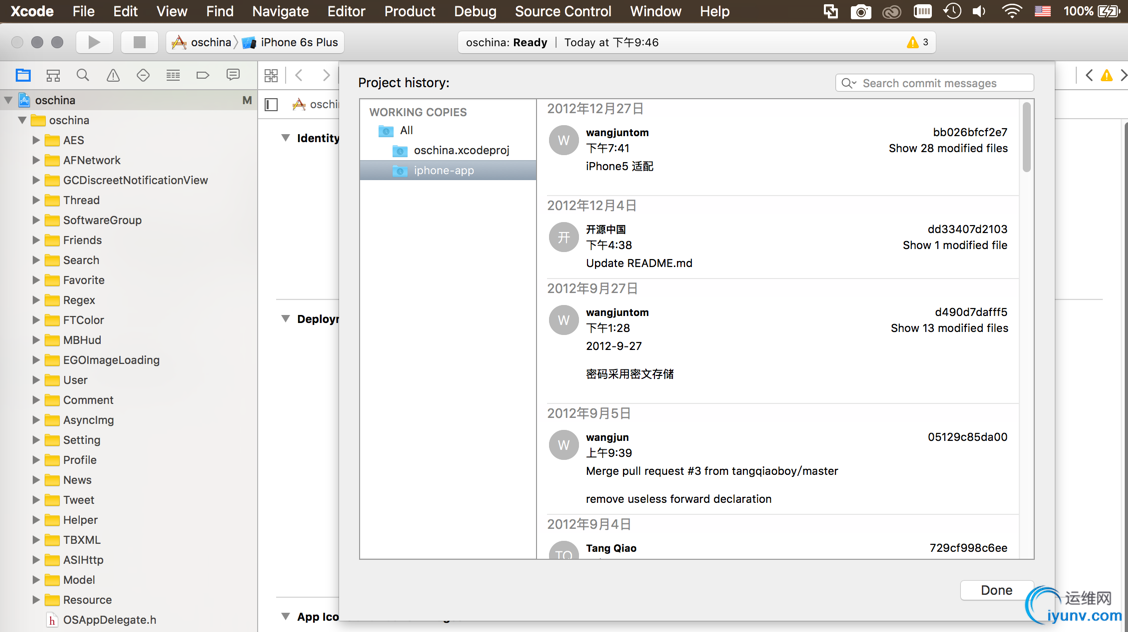This screenshot has height=632, width=1128.
Task: Collapse the oschina project root
Action: tap(9, 100)
